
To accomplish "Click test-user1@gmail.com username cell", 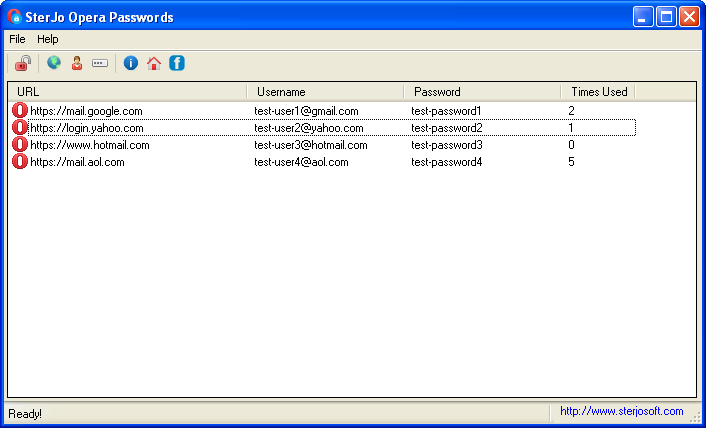I will 306,111.
